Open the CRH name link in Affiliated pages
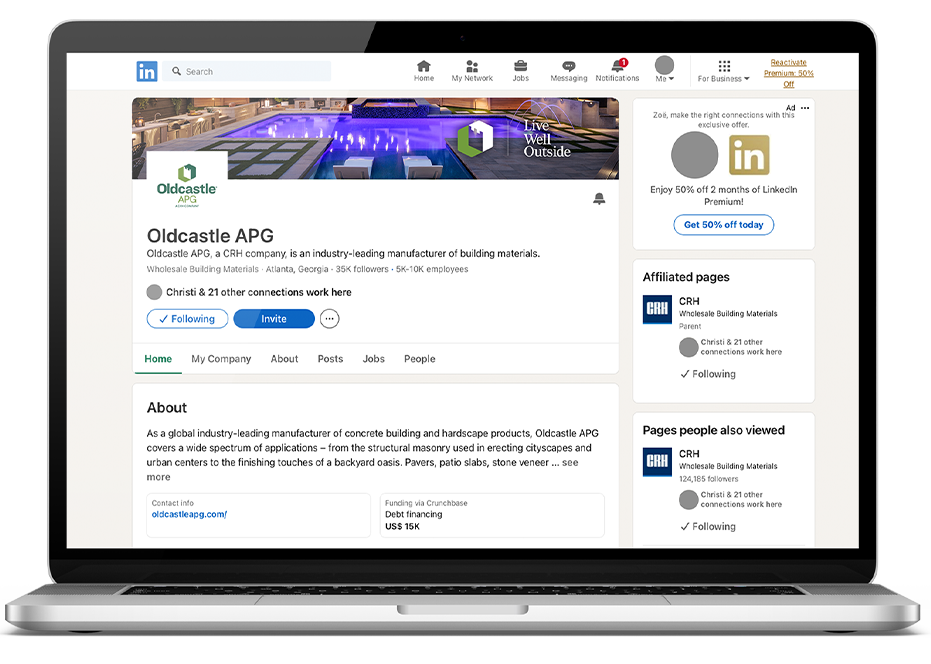931x664 pixels. [689, 301]
